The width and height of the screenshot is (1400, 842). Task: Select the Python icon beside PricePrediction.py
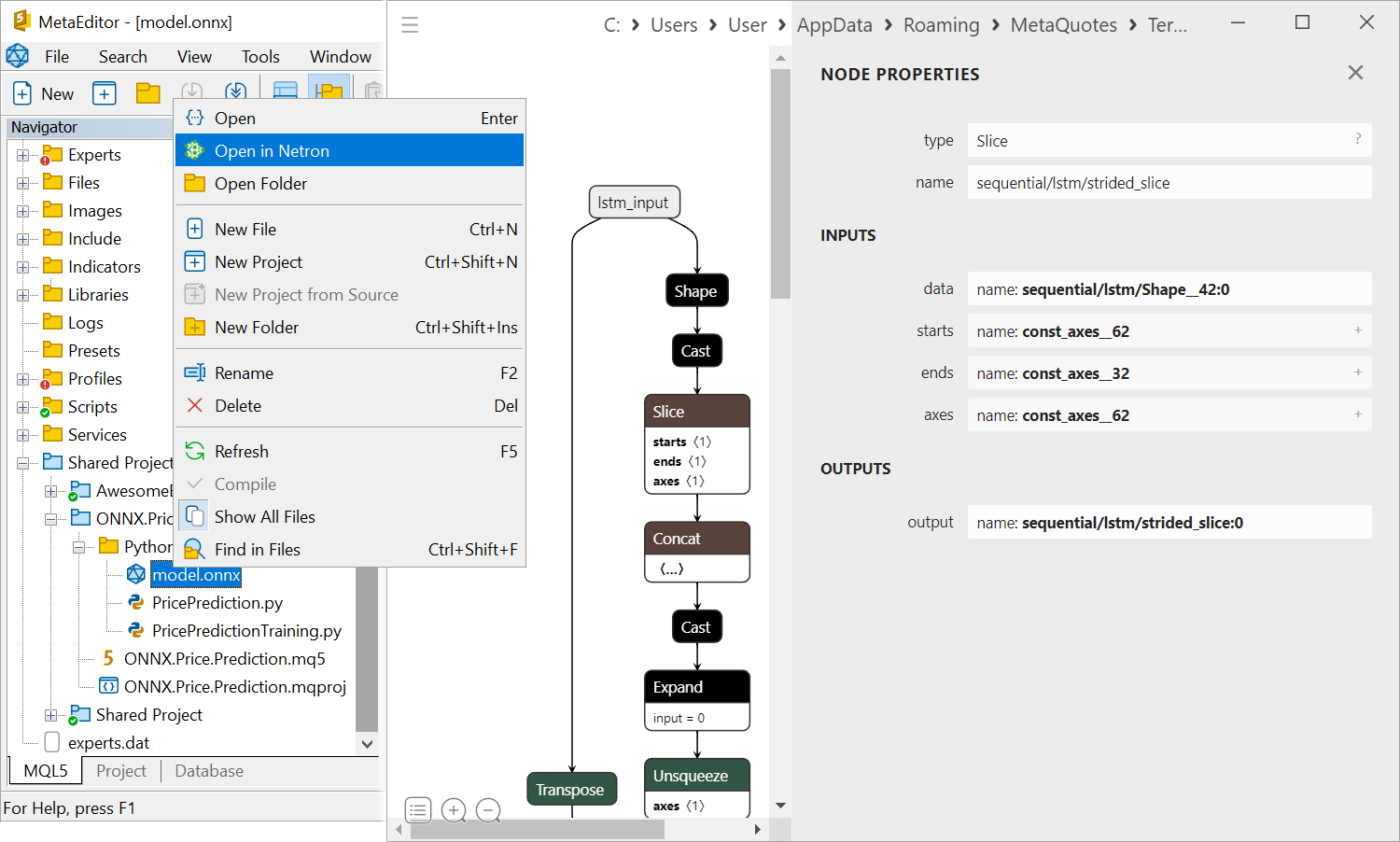point(136,603)
